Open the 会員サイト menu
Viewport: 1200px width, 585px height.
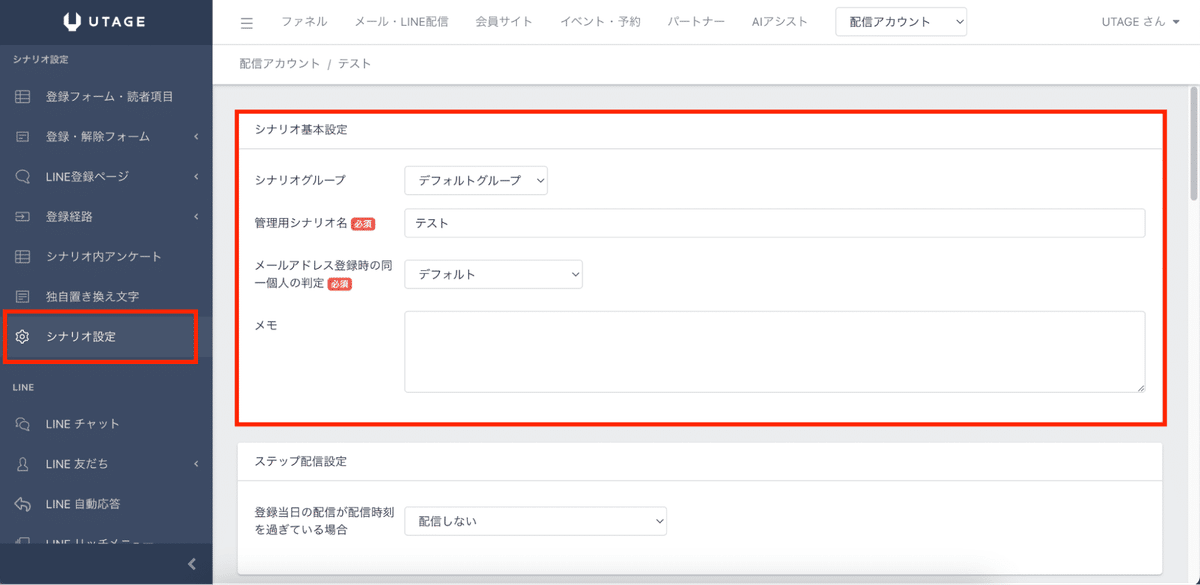(x=504, y=22)
